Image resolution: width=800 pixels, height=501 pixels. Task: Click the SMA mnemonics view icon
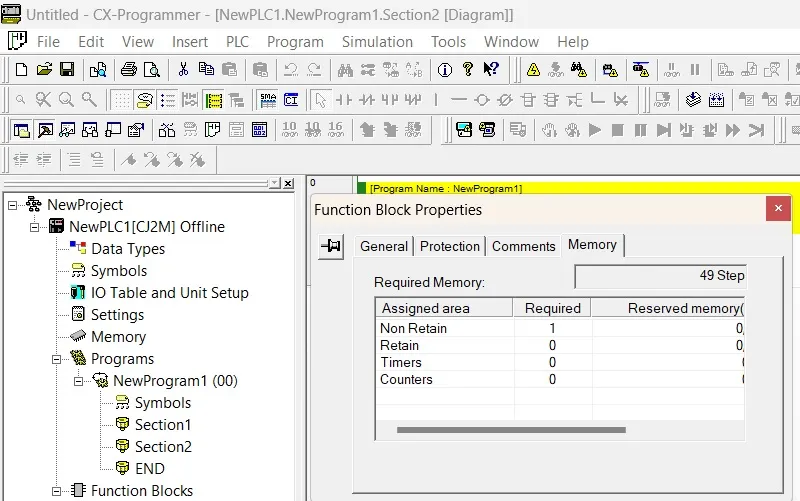[268, 100]
